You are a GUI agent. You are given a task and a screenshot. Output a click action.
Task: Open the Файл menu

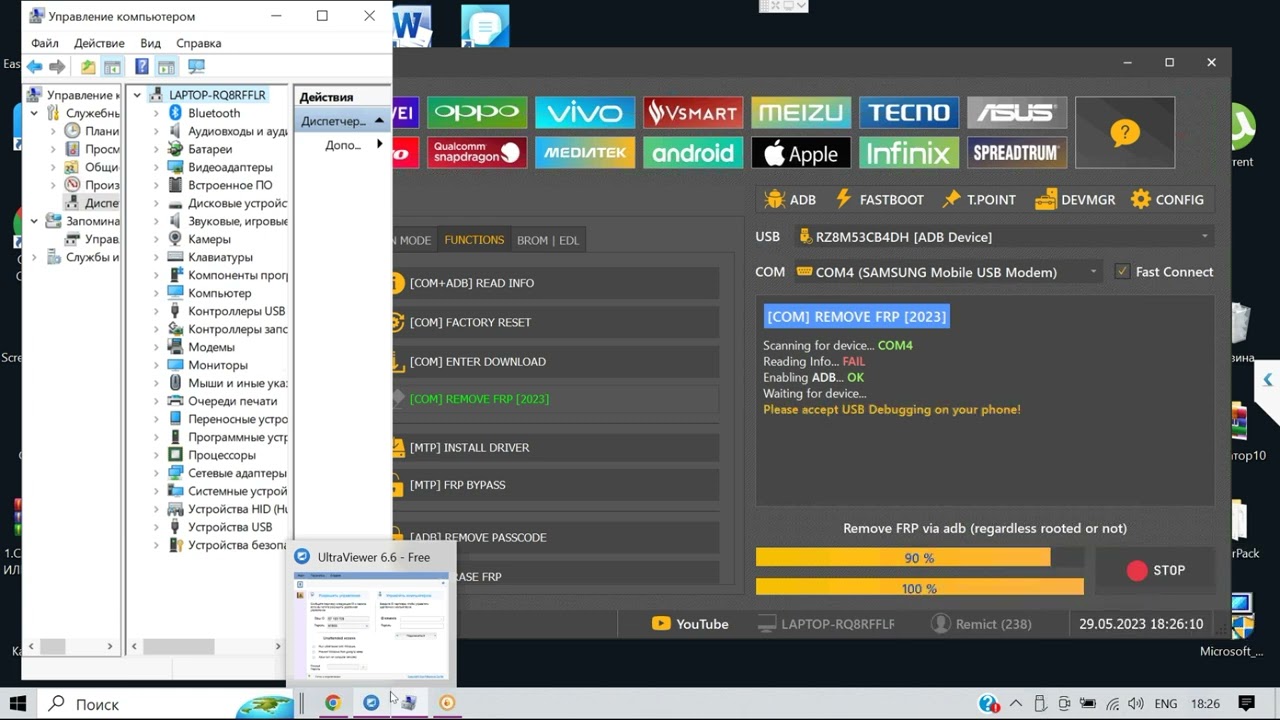click(x=45, y=43)
